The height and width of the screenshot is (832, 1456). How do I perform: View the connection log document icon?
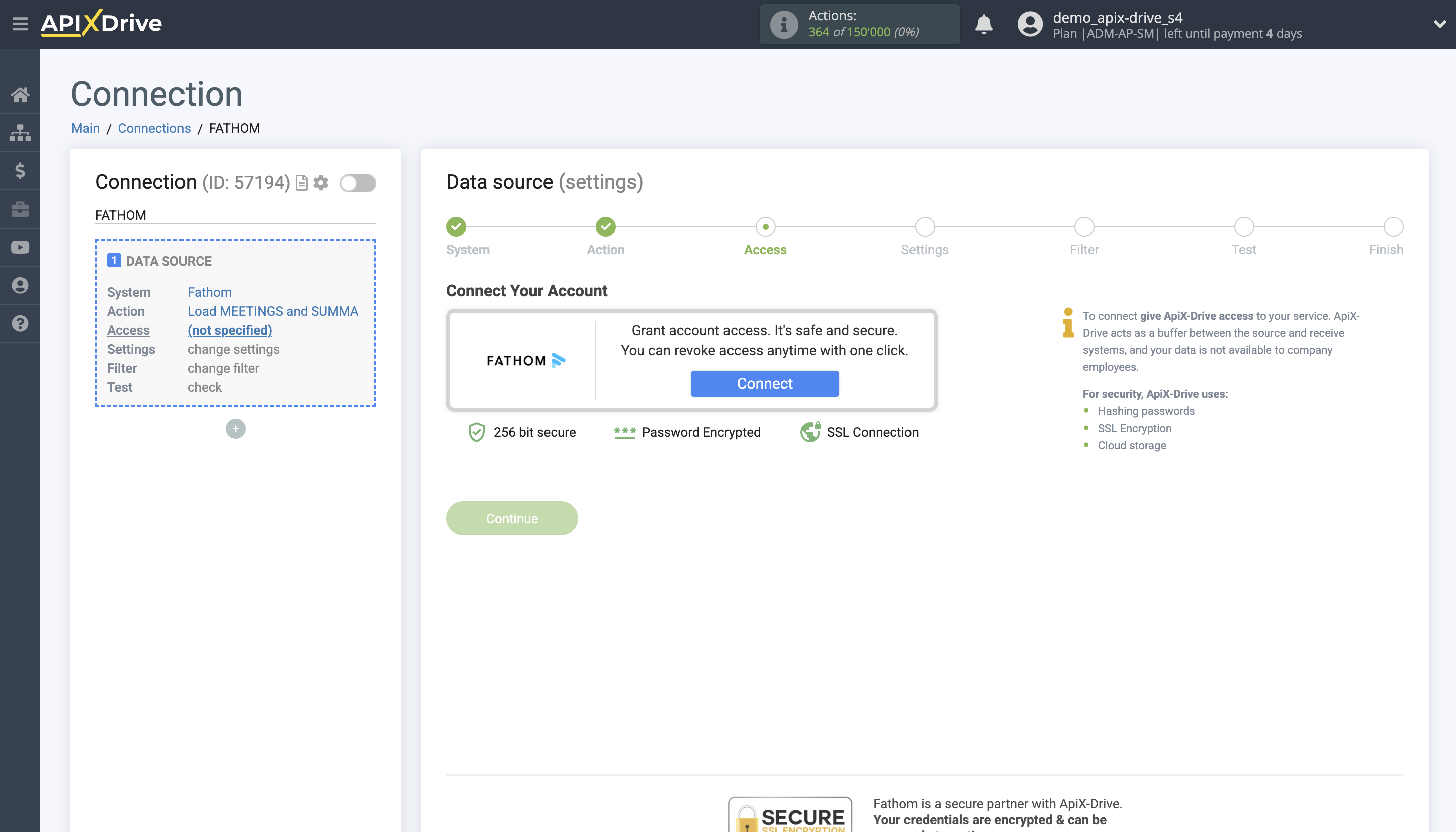point(301,183)
